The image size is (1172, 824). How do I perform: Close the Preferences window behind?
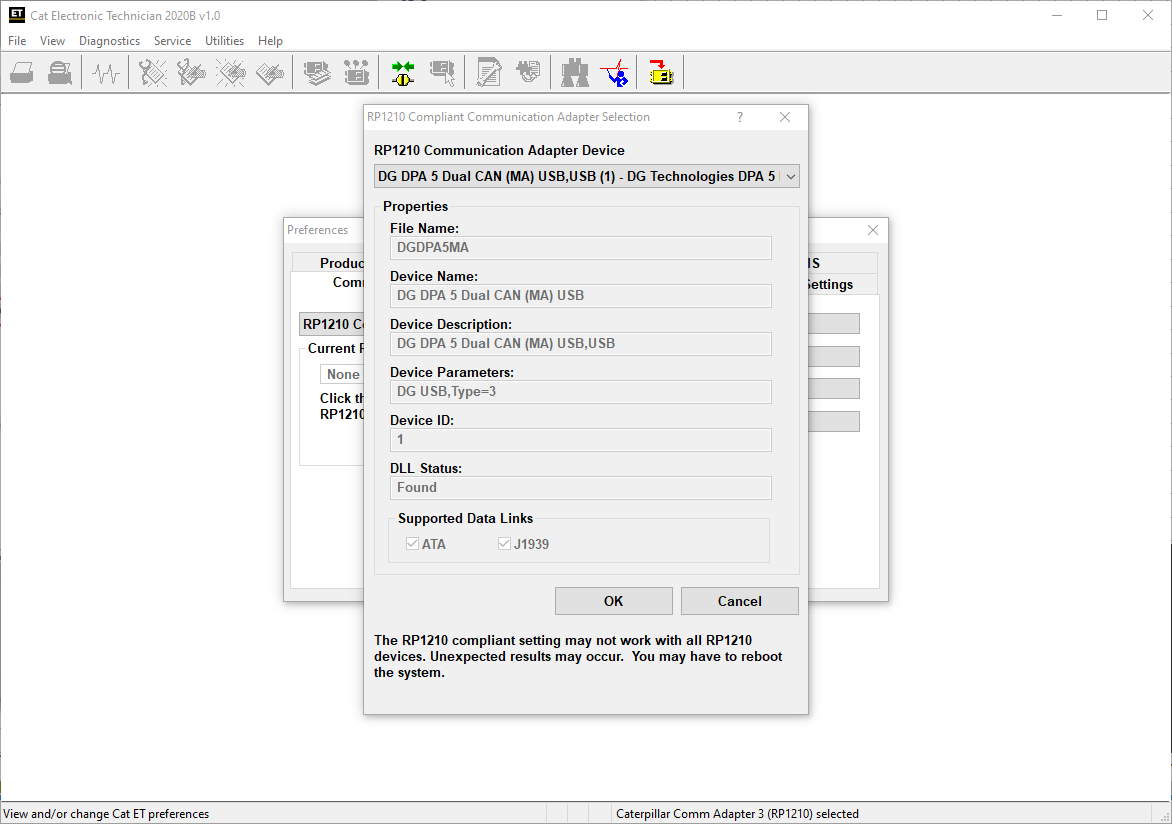872,230
